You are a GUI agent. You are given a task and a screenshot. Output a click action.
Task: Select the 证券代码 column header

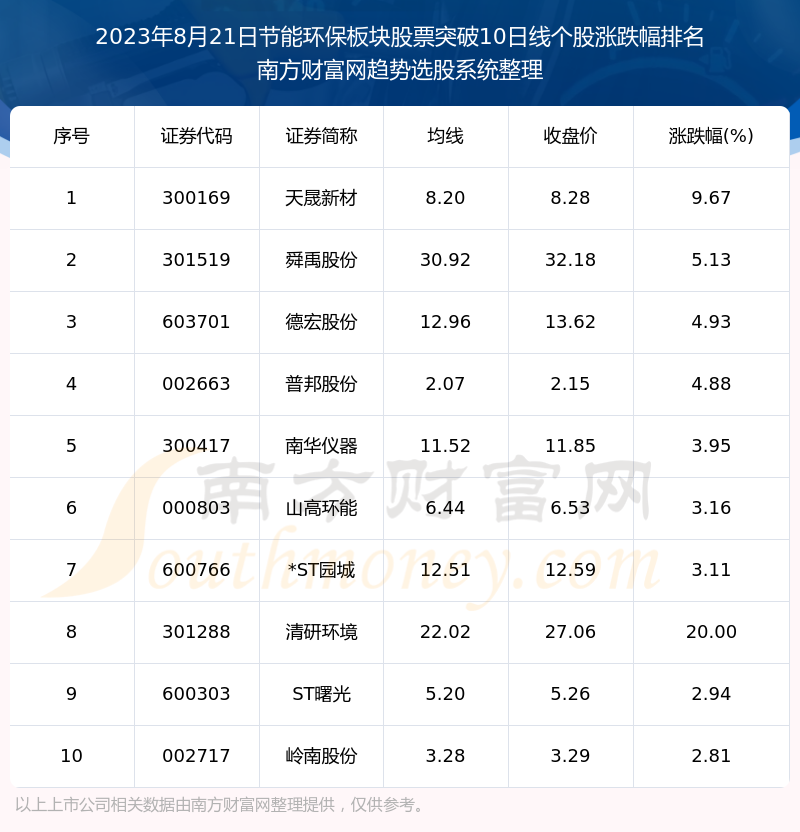click(x=196, y=136)
